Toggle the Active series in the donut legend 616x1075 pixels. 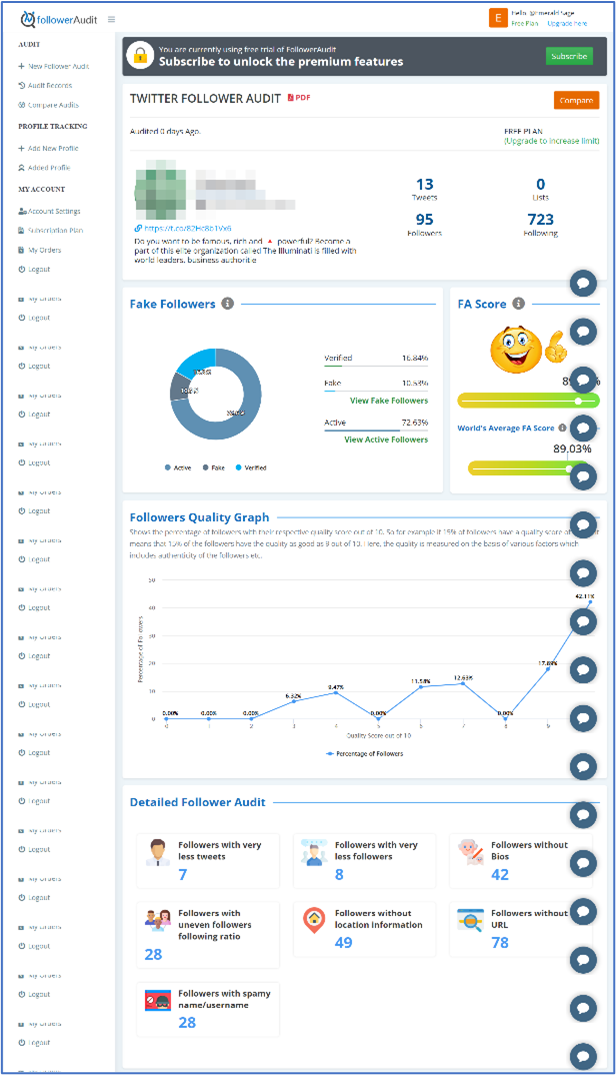point(178,468)
